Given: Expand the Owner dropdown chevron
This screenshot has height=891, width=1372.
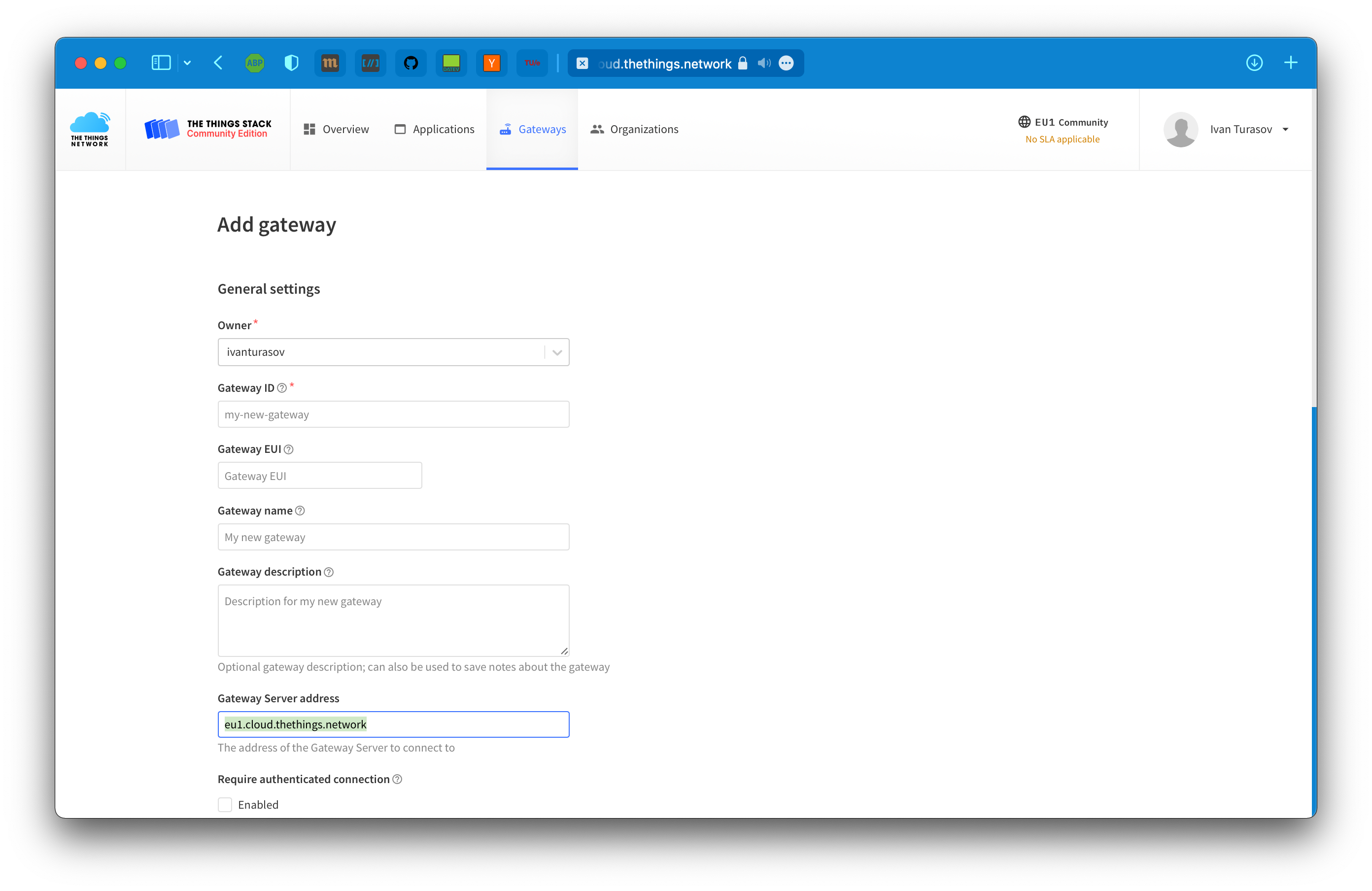Looking at the screenshot, I should [557, 353].
